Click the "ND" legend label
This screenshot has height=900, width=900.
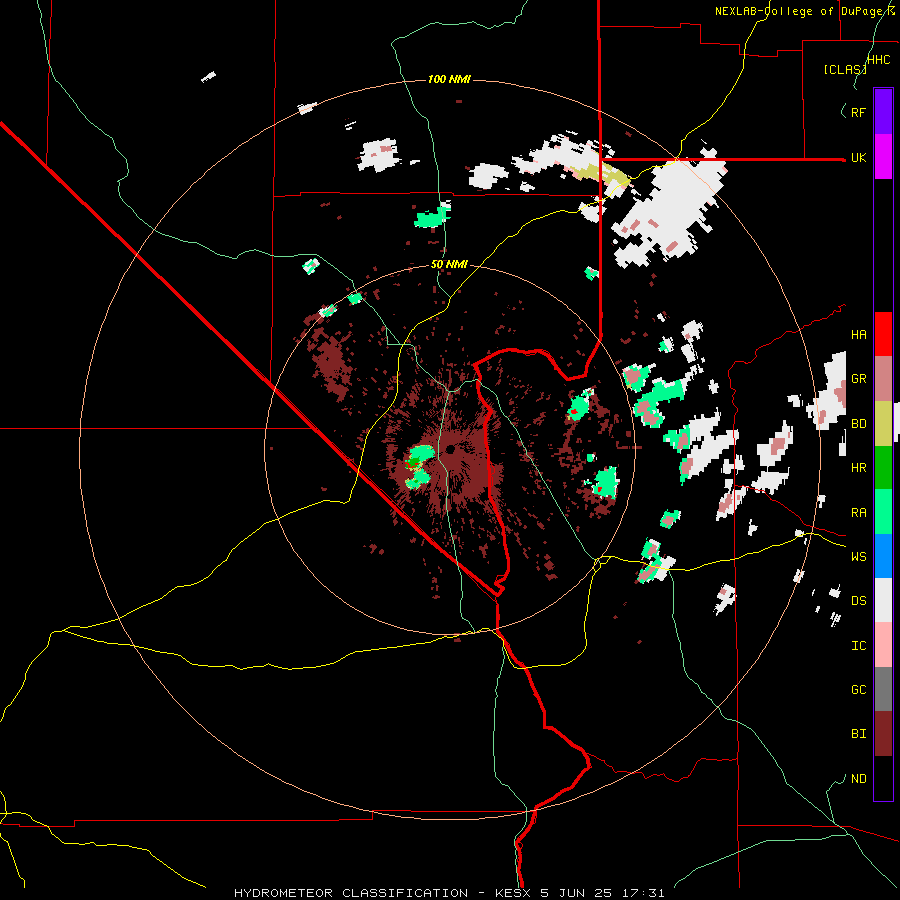[858, 779]
